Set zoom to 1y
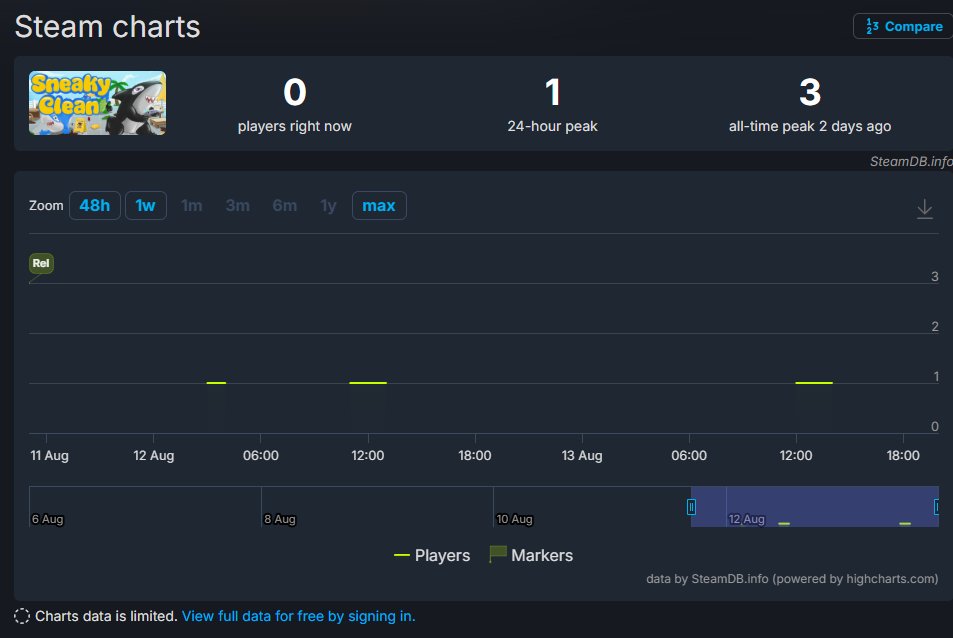This screenshot has height=638, width=953. (x=328, y=205)
